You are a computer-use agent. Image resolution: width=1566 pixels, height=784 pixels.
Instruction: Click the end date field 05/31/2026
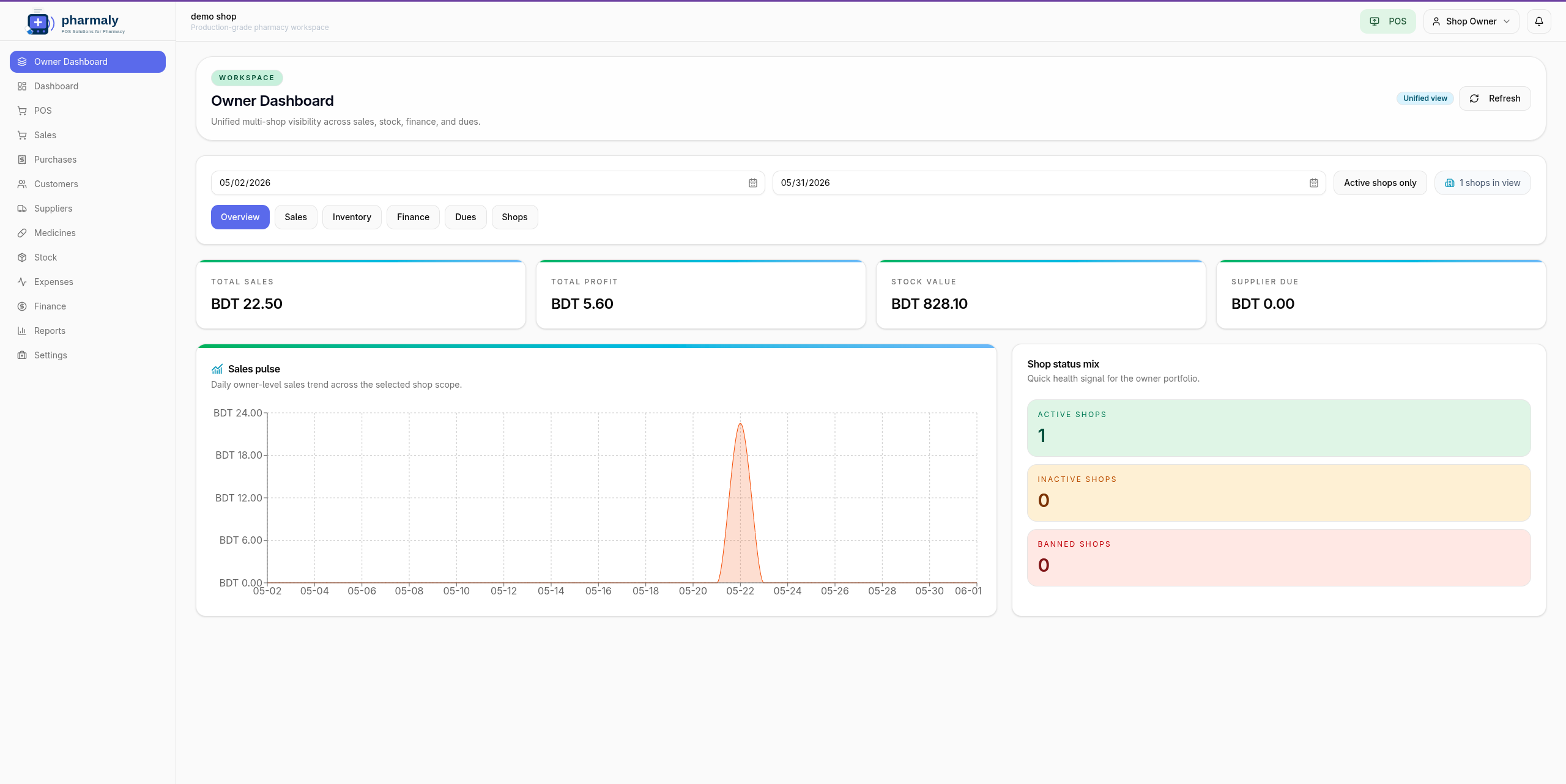[1049, 183]
